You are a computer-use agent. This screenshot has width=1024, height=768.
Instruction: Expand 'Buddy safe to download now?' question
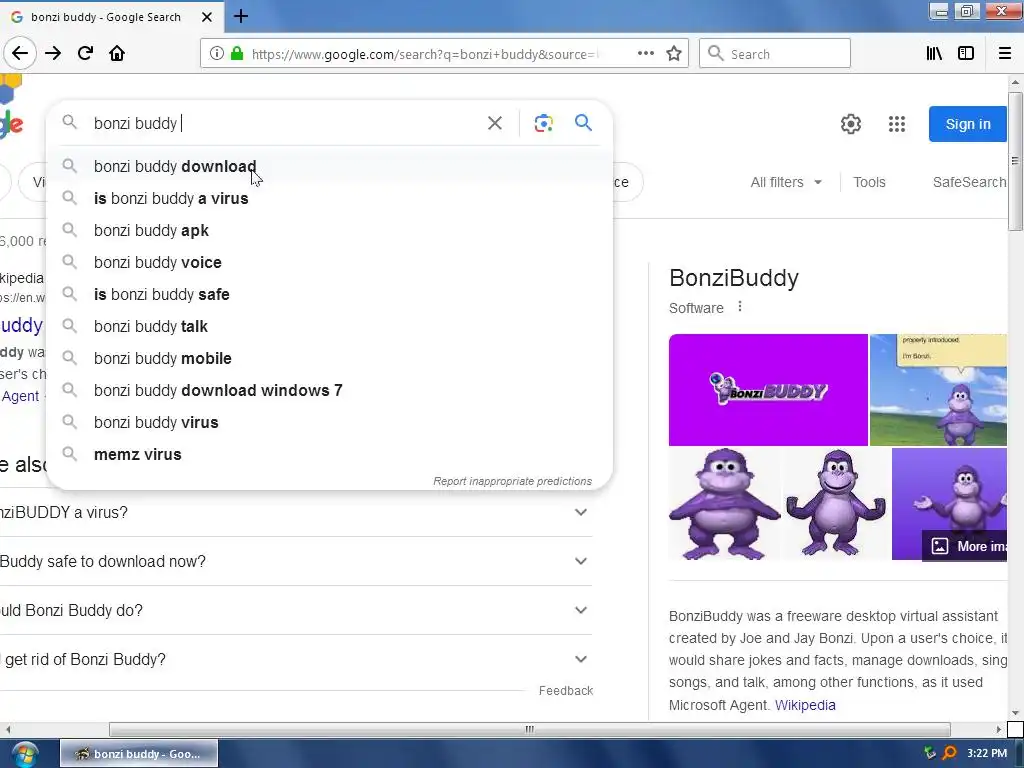[x=296, y=562]
